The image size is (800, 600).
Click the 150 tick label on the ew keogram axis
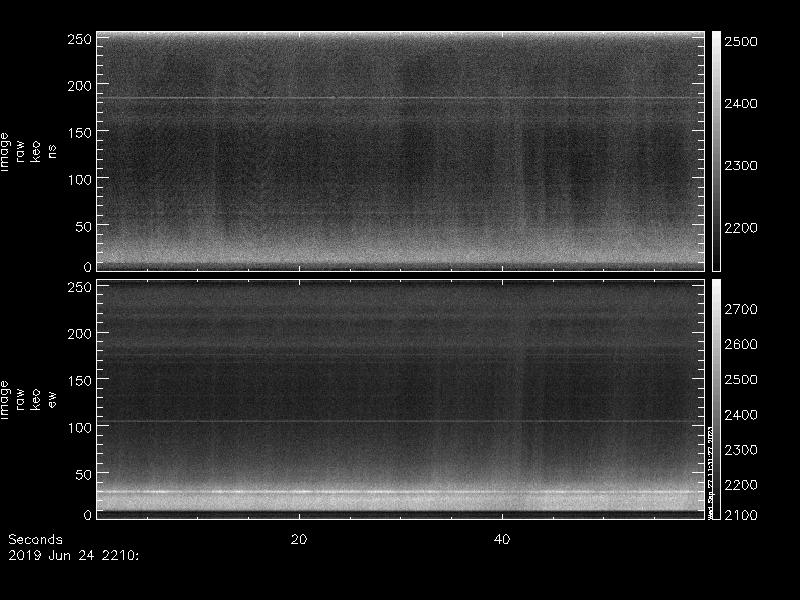pyautogui.click(x=80, y=381)
